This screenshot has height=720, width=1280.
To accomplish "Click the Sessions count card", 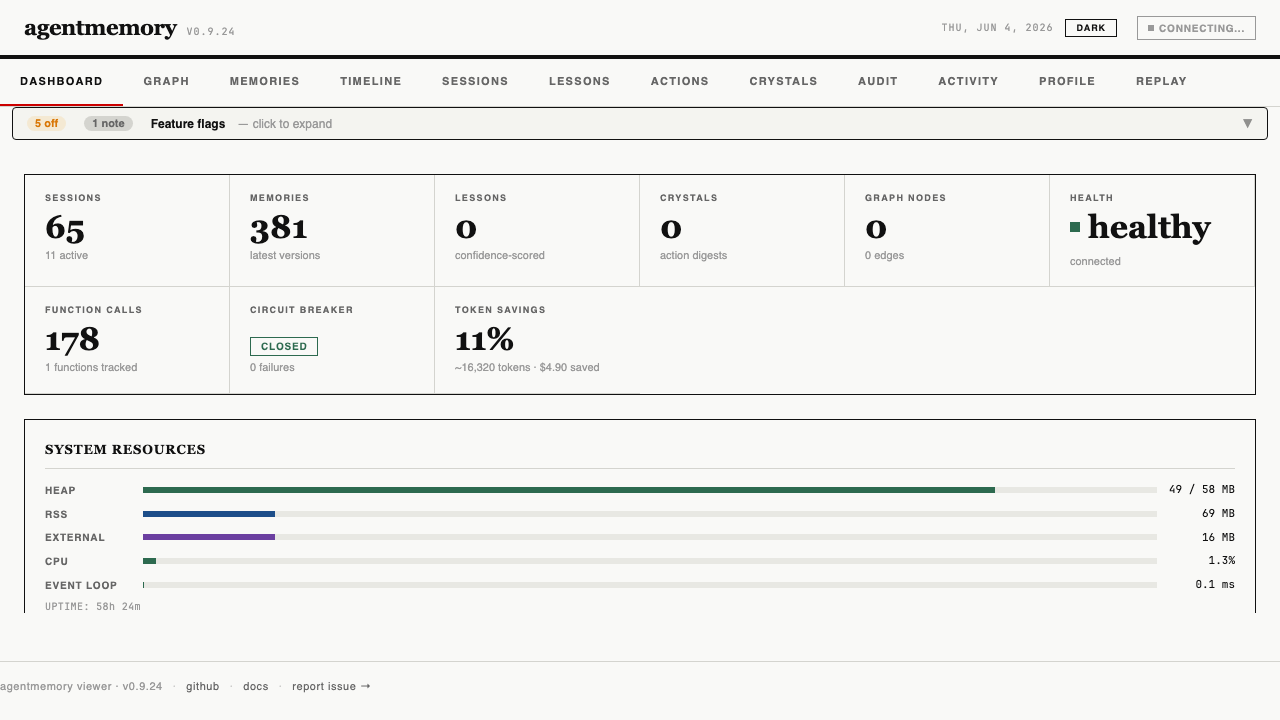I will pos(127,231).
